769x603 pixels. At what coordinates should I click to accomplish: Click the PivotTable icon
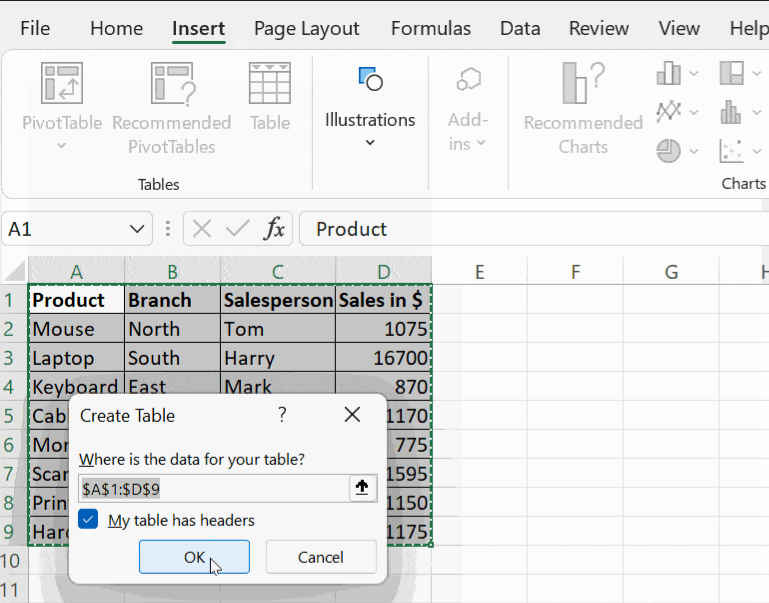pyautogui.click(x=62, y=85)
